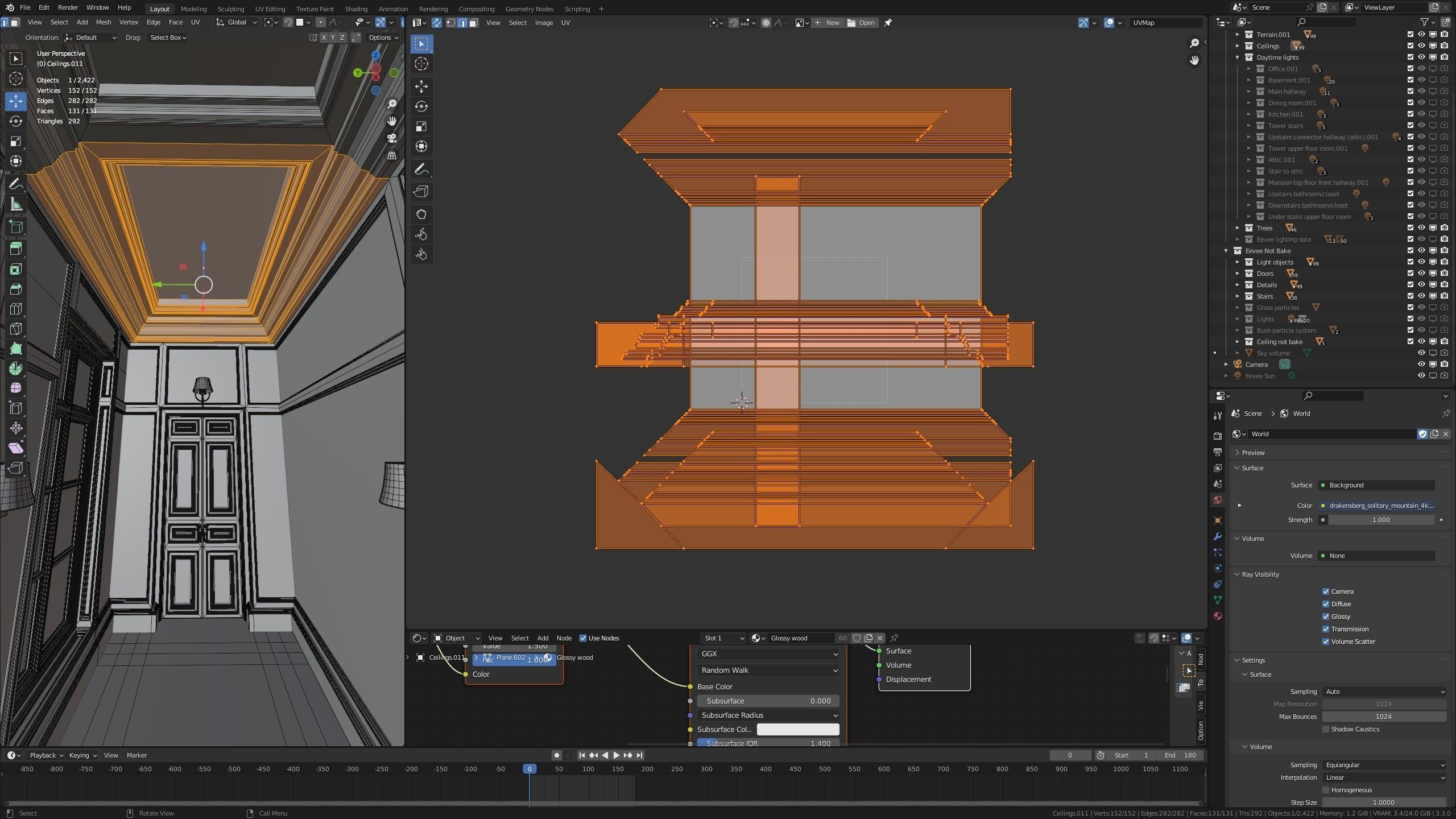Image resolution: width=1456 pixels, height=819 pixels.
Task: Open the Render menu
Action: point(68,7)
